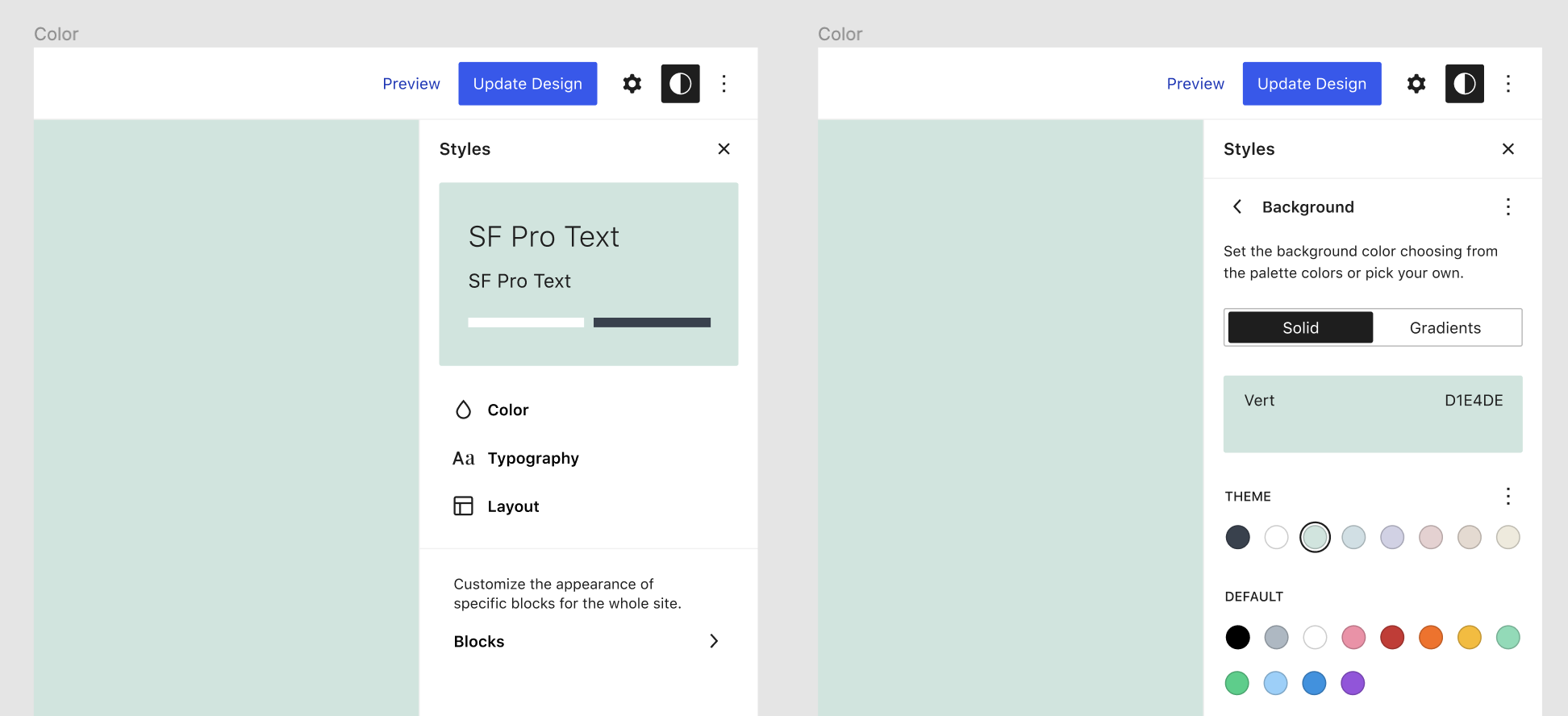
Task: Close the left Styles sidebar
Action: coord(724,149)
